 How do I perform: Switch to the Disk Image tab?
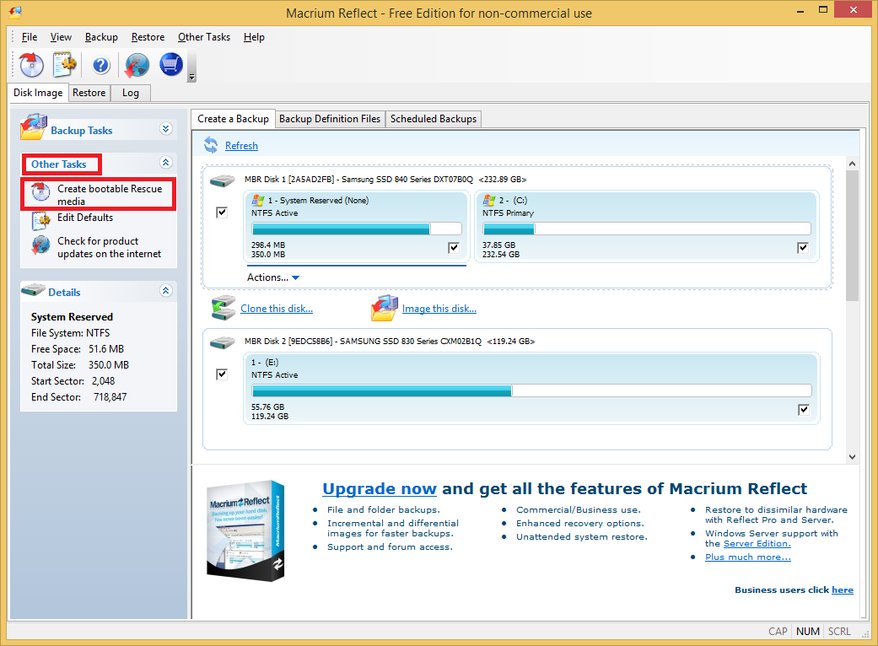pos(38,92)
